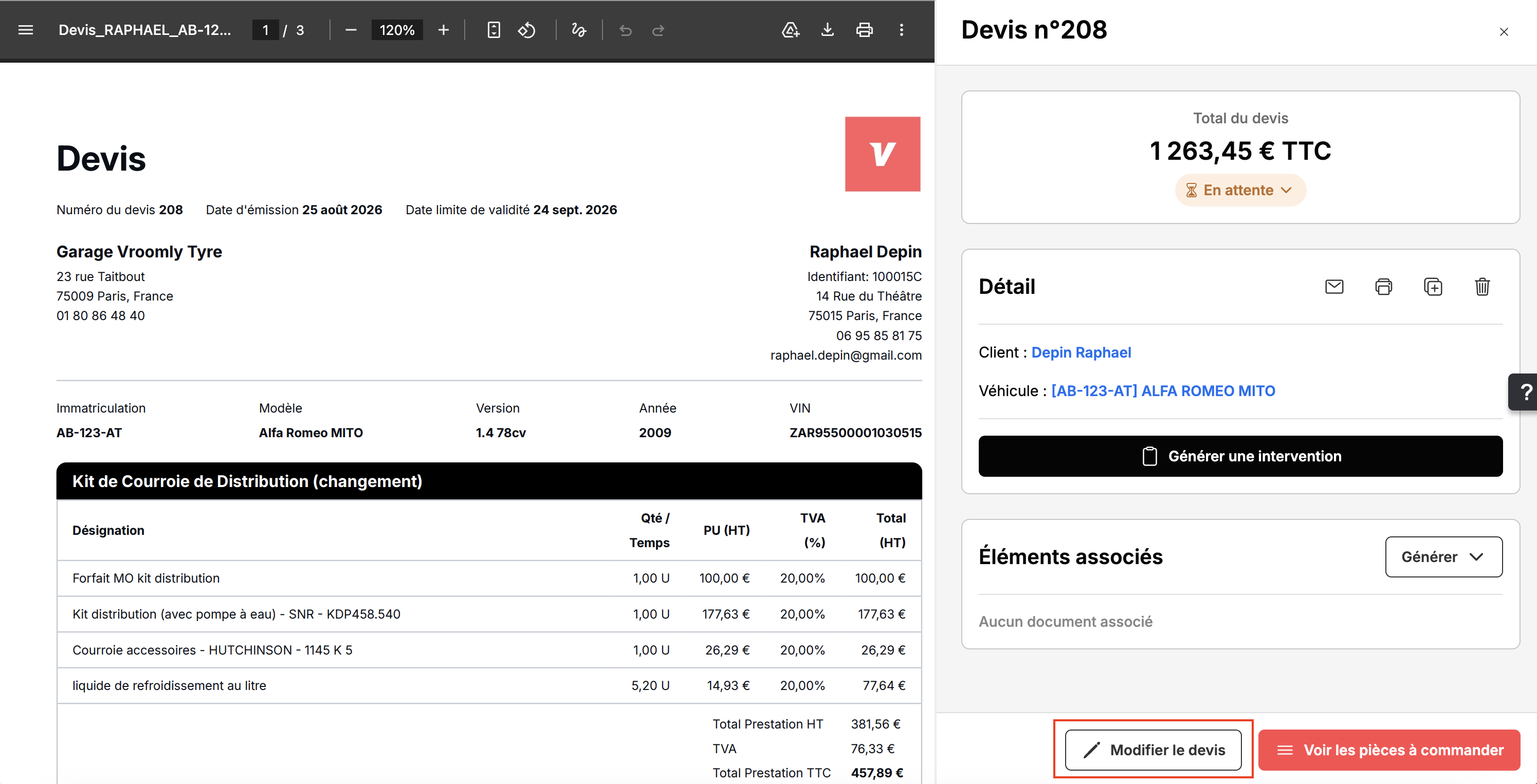Click Modifier le devis button
The height and width of the screenshot is (784, 1537).
coord(1154,750)
